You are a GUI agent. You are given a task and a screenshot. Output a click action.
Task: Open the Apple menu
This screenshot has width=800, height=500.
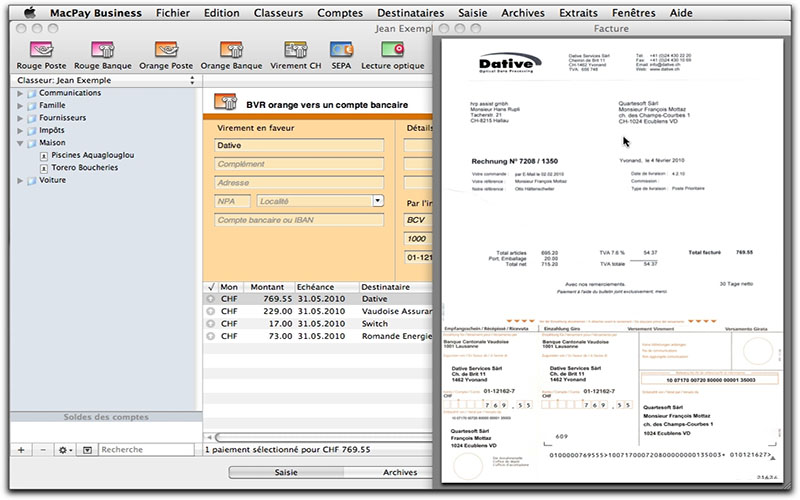pyautogui.click(x=30, y=12)
